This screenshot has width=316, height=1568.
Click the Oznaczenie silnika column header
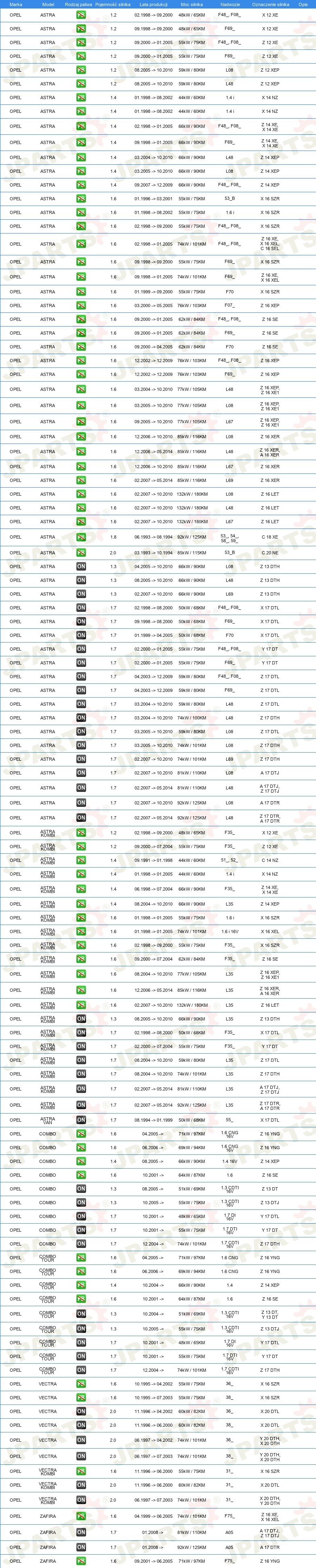click(x=270, y=4)
